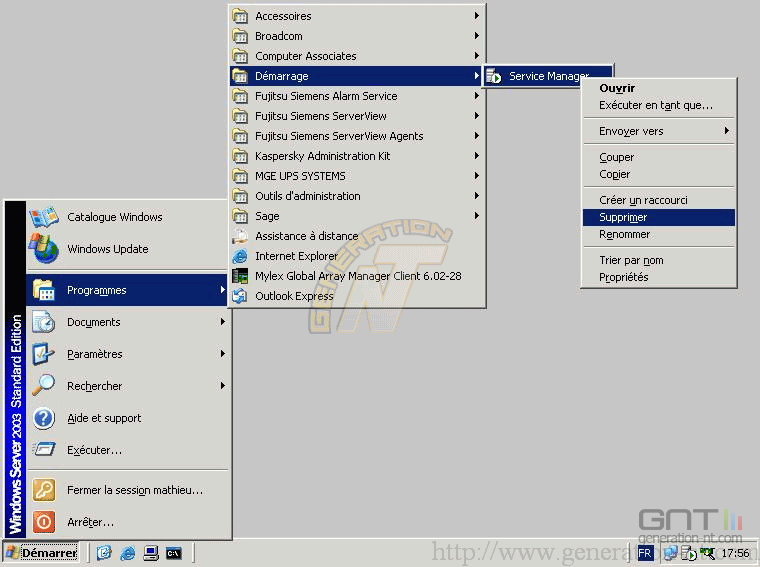The width and height of the screenshot is (760, 567).
Task: Expand the Kaspersky Administration Kit arrow
Action: tap(476, 156)
